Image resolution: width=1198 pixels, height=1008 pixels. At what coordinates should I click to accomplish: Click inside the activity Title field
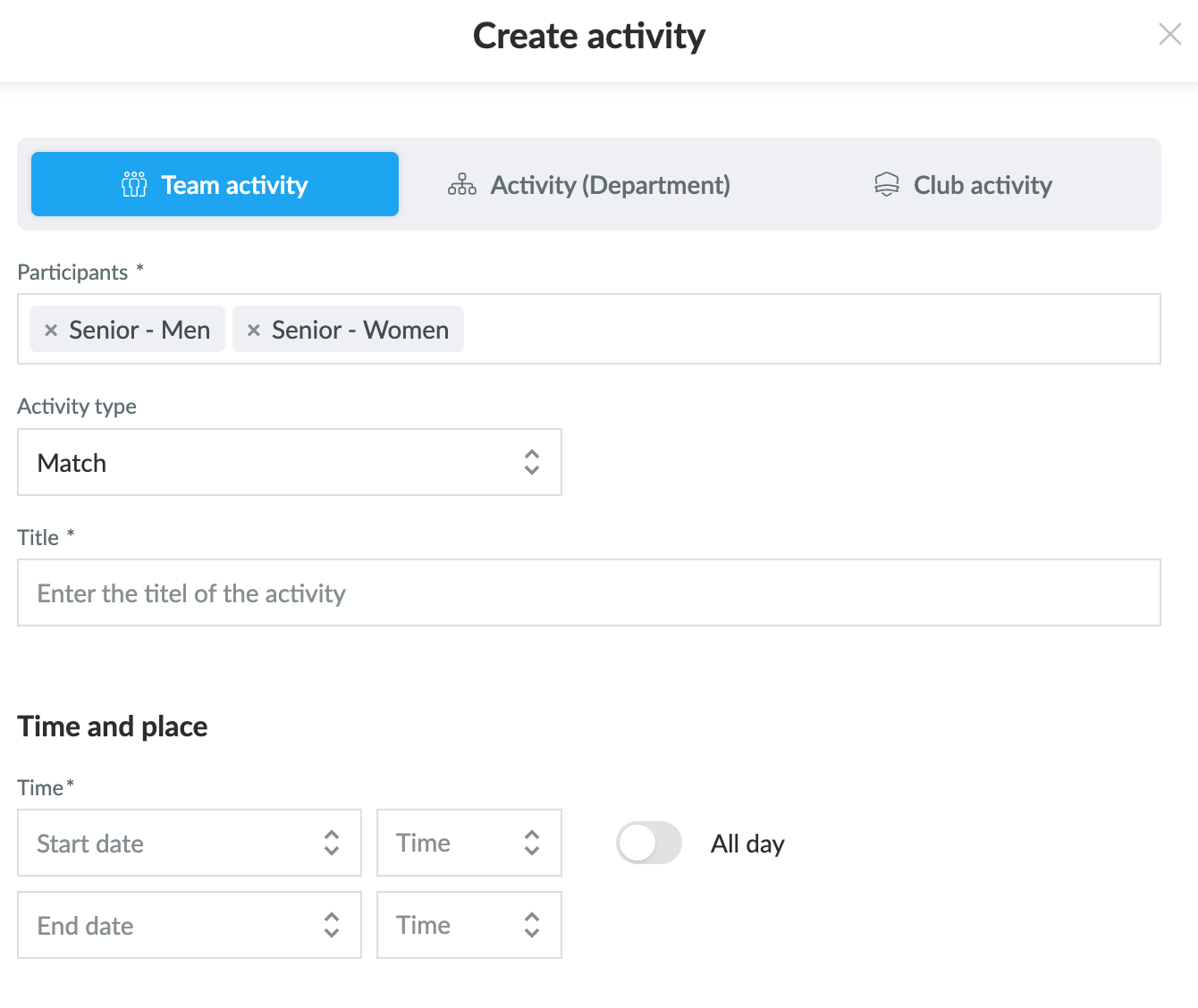[x=589, y=592]
